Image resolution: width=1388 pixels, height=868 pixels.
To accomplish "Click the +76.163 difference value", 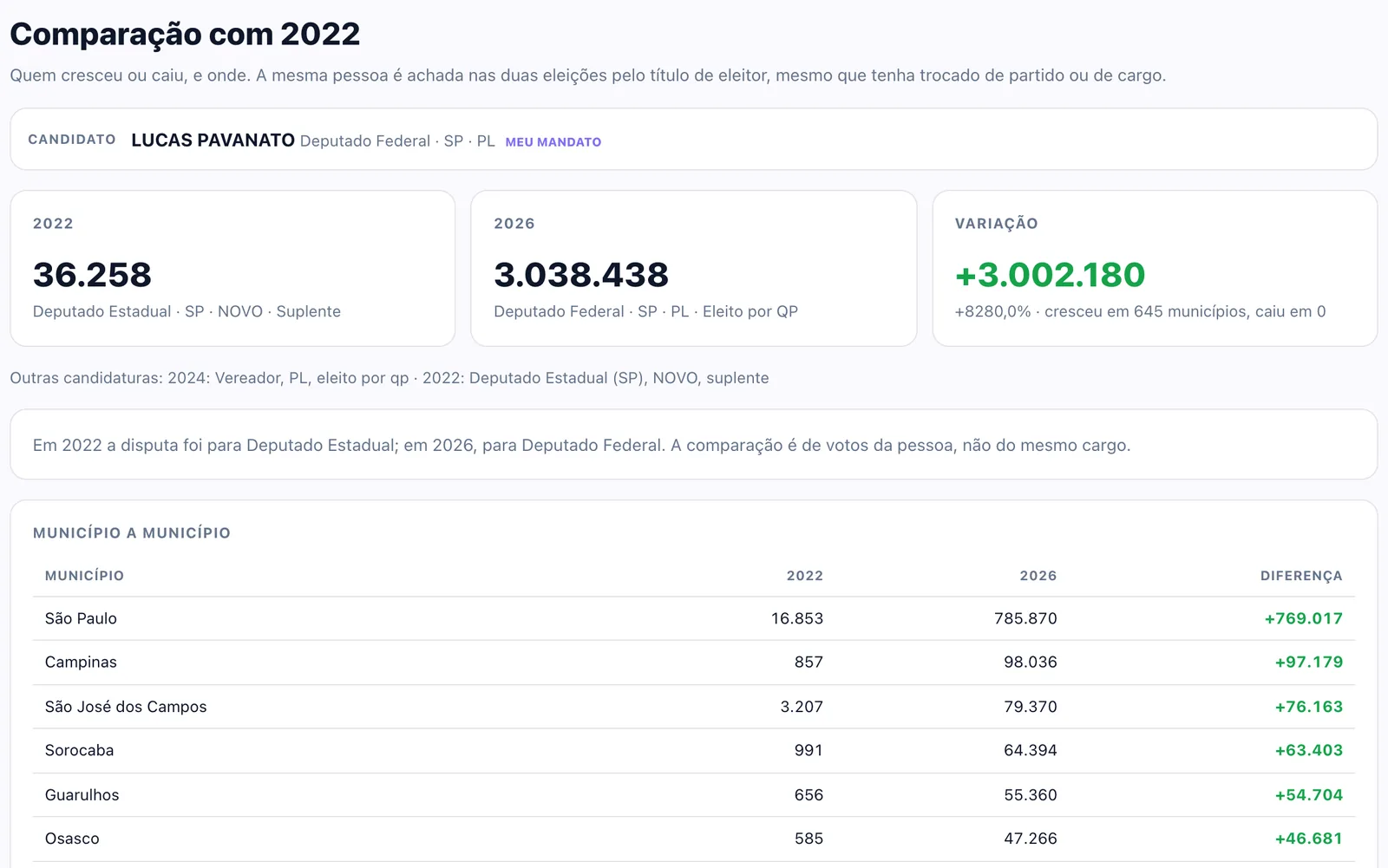I will 1308,707.
